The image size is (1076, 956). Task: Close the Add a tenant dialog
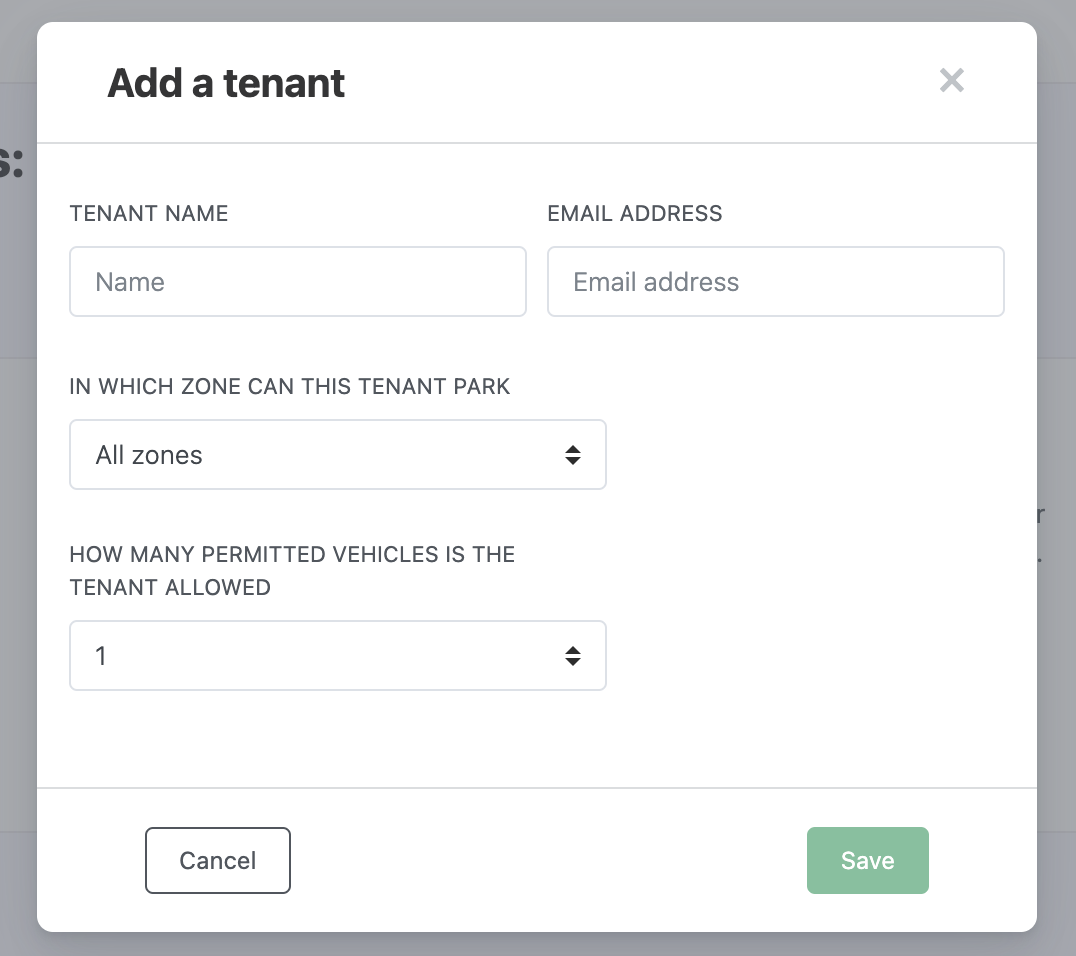(x=951, y=81)
